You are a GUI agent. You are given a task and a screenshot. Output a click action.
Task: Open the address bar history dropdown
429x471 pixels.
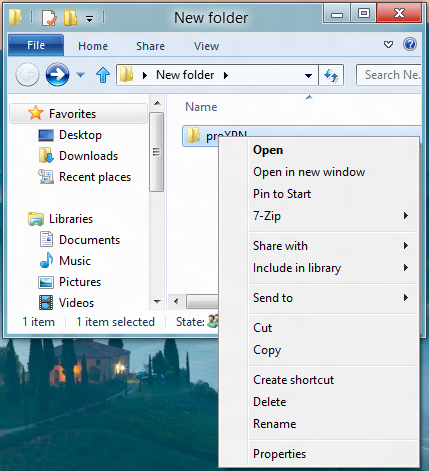308,76
